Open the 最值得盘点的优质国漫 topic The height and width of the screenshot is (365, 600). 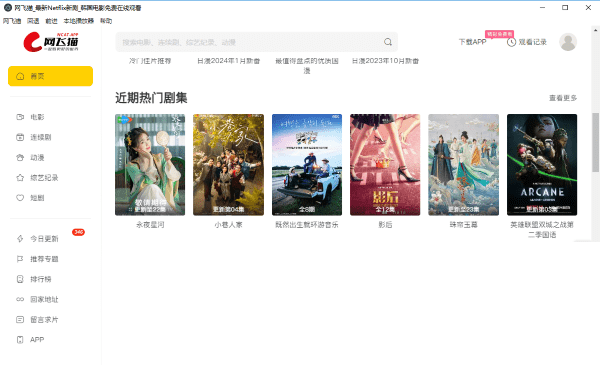[x=307, y=66]
